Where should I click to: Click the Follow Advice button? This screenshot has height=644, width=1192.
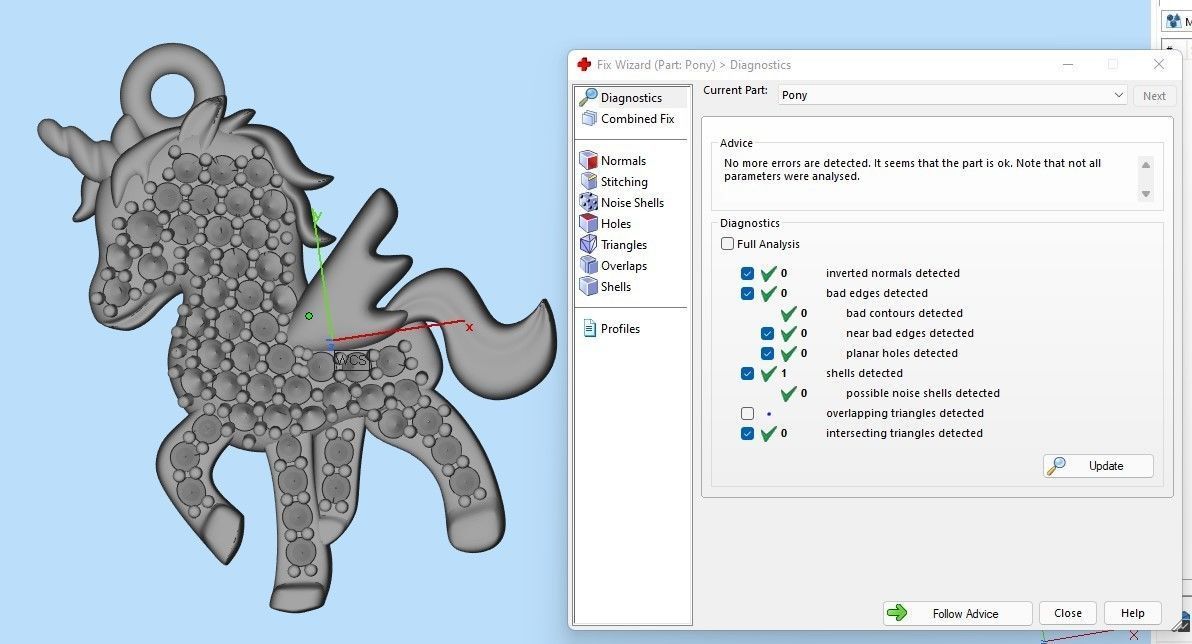957,614
